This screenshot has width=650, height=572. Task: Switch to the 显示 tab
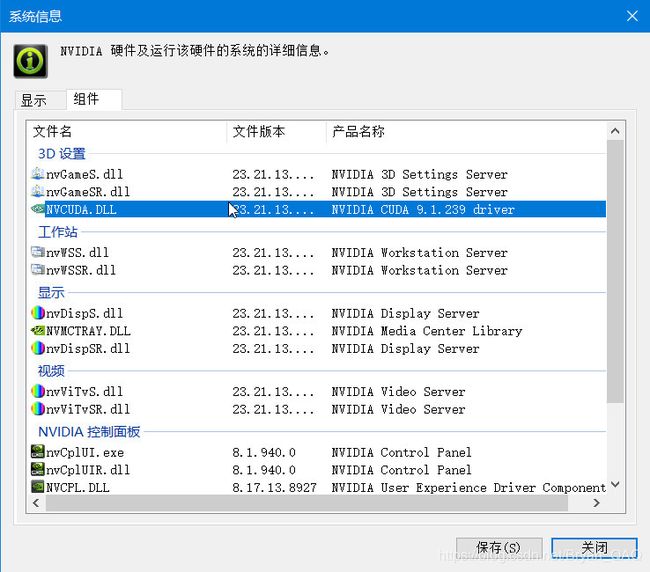tap(41, 100)
